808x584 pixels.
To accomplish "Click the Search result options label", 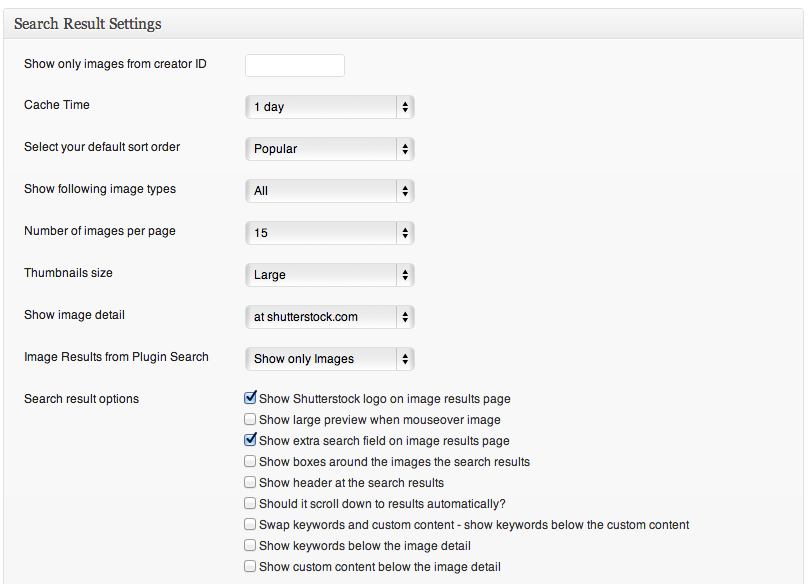I will pos(81,399).
